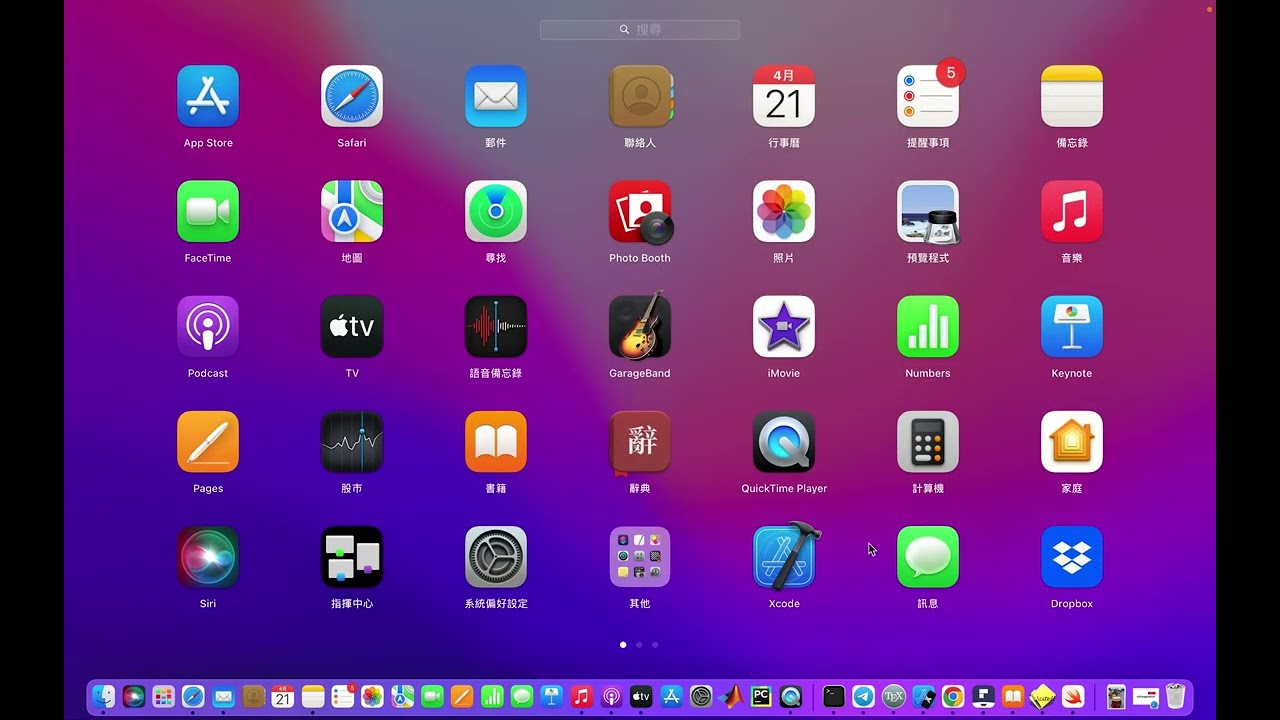Open Numbers from the Launchpad grid

click(928, 326)
